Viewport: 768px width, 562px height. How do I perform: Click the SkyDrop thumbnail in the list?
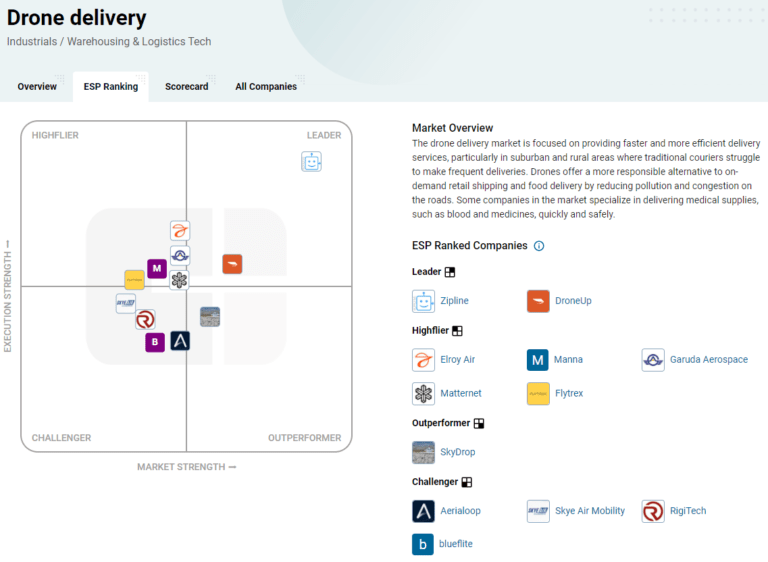(x=423, y=452)
